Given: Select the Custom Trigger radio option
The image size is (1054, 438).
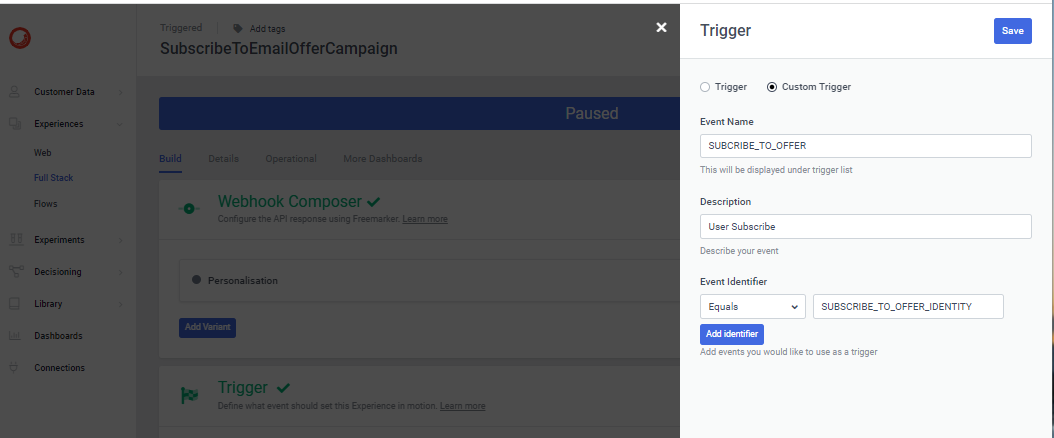Looking at the screenshot, I should click(771, 87).
